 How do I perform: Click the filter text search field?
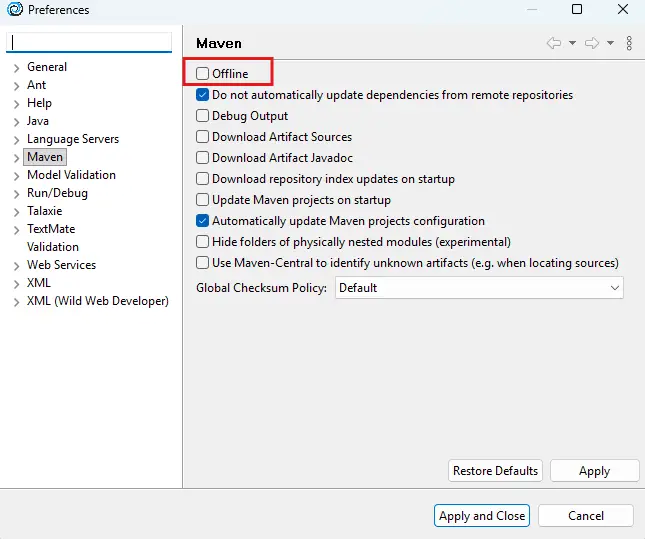90,42
